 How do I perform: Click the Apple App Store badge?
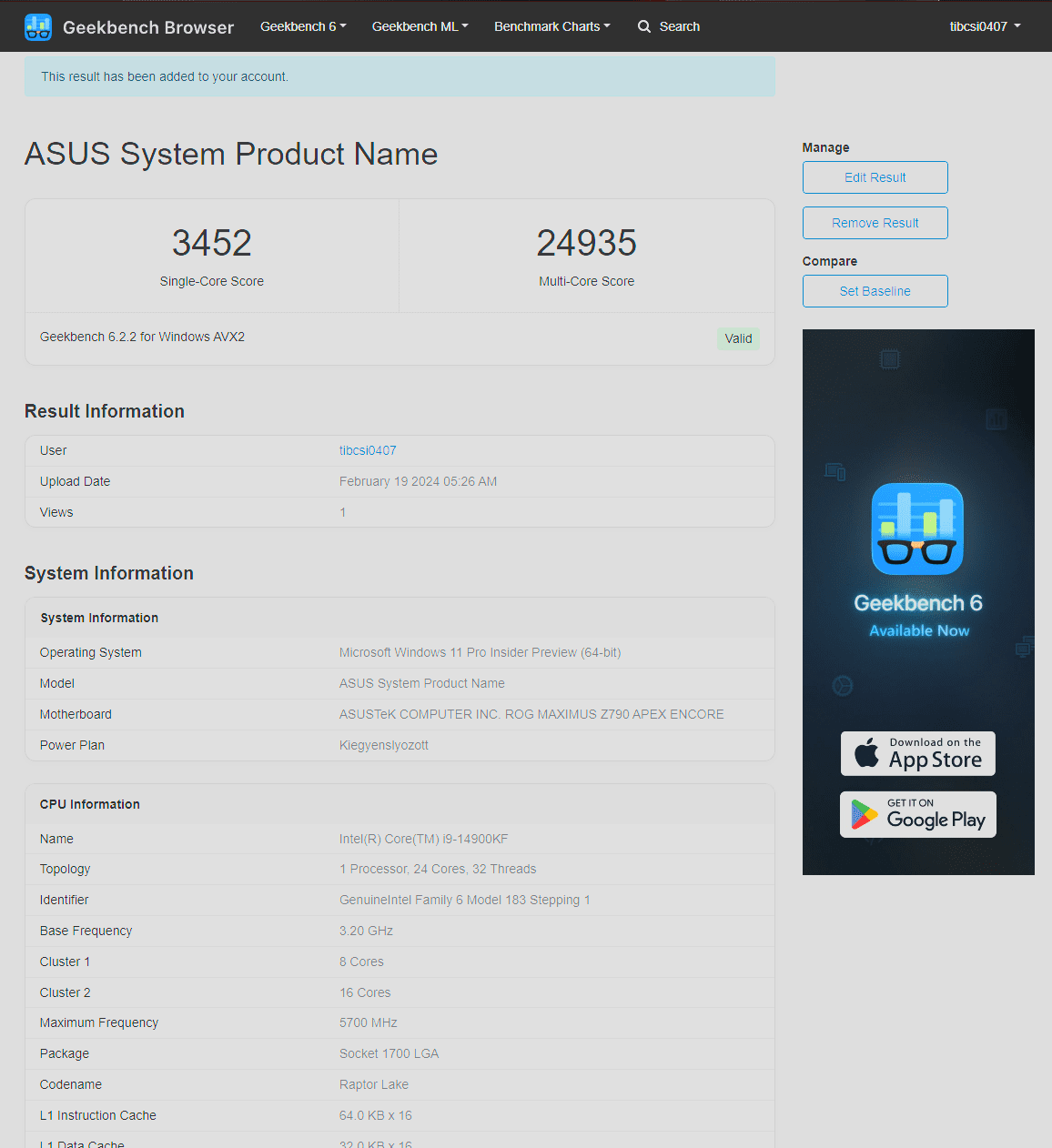pos(917,753)
